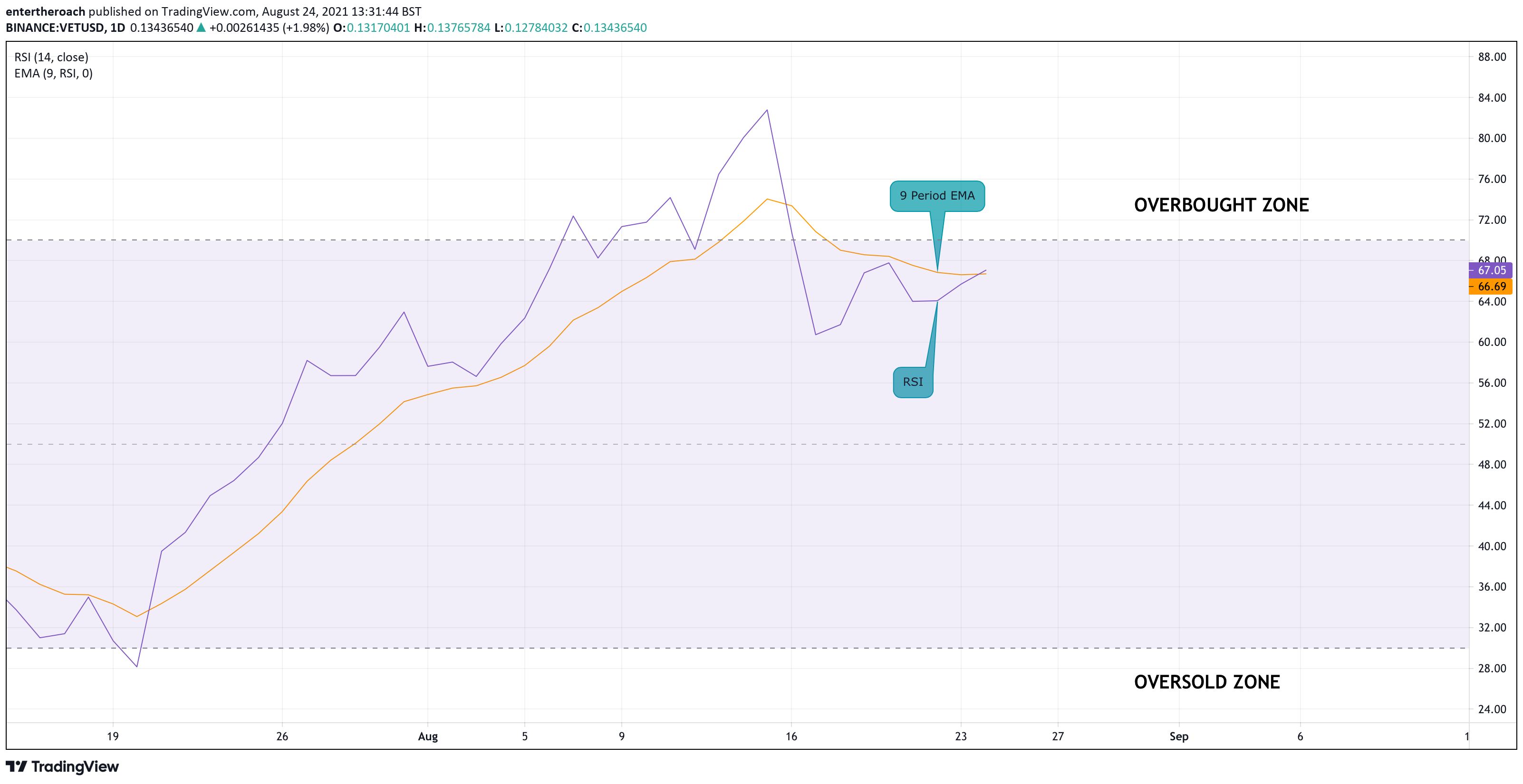Click the 76.00 label on price axis
Viewport: 1523px width, 784px height.
click(1492, 179)
